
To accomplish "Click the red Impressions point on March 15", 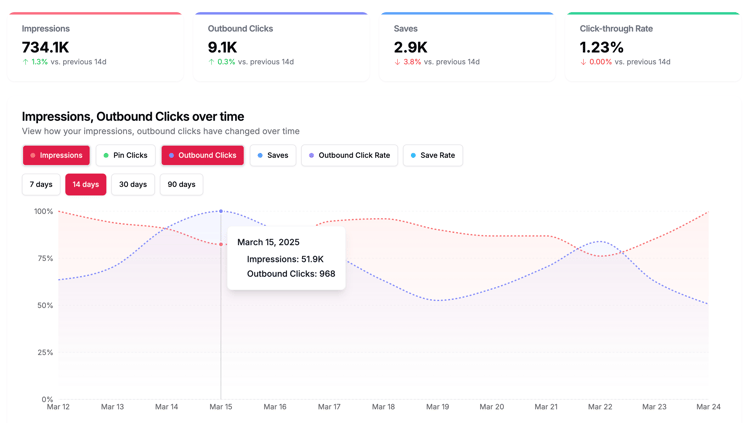I will pos(221,244).
